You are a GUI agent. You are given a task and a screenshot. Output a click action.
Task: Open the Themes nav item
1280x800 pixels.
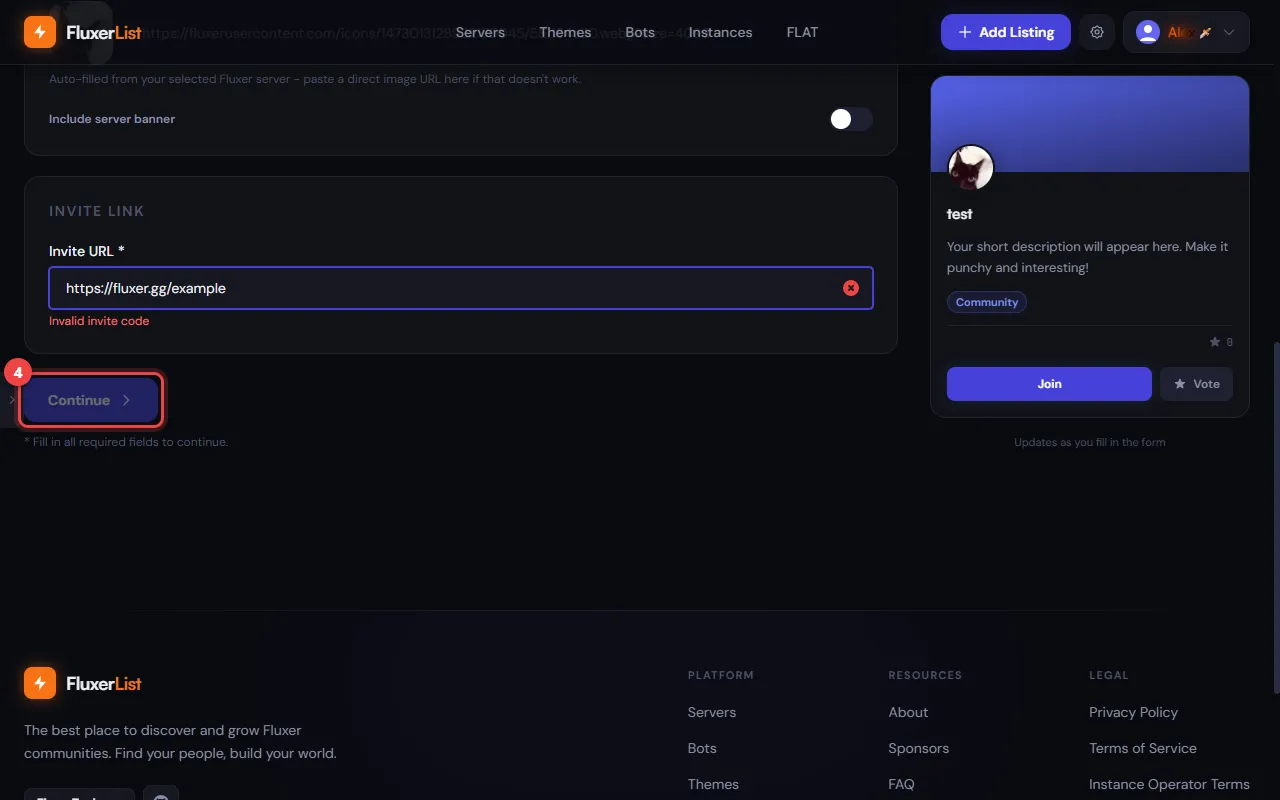coord(565,32)
